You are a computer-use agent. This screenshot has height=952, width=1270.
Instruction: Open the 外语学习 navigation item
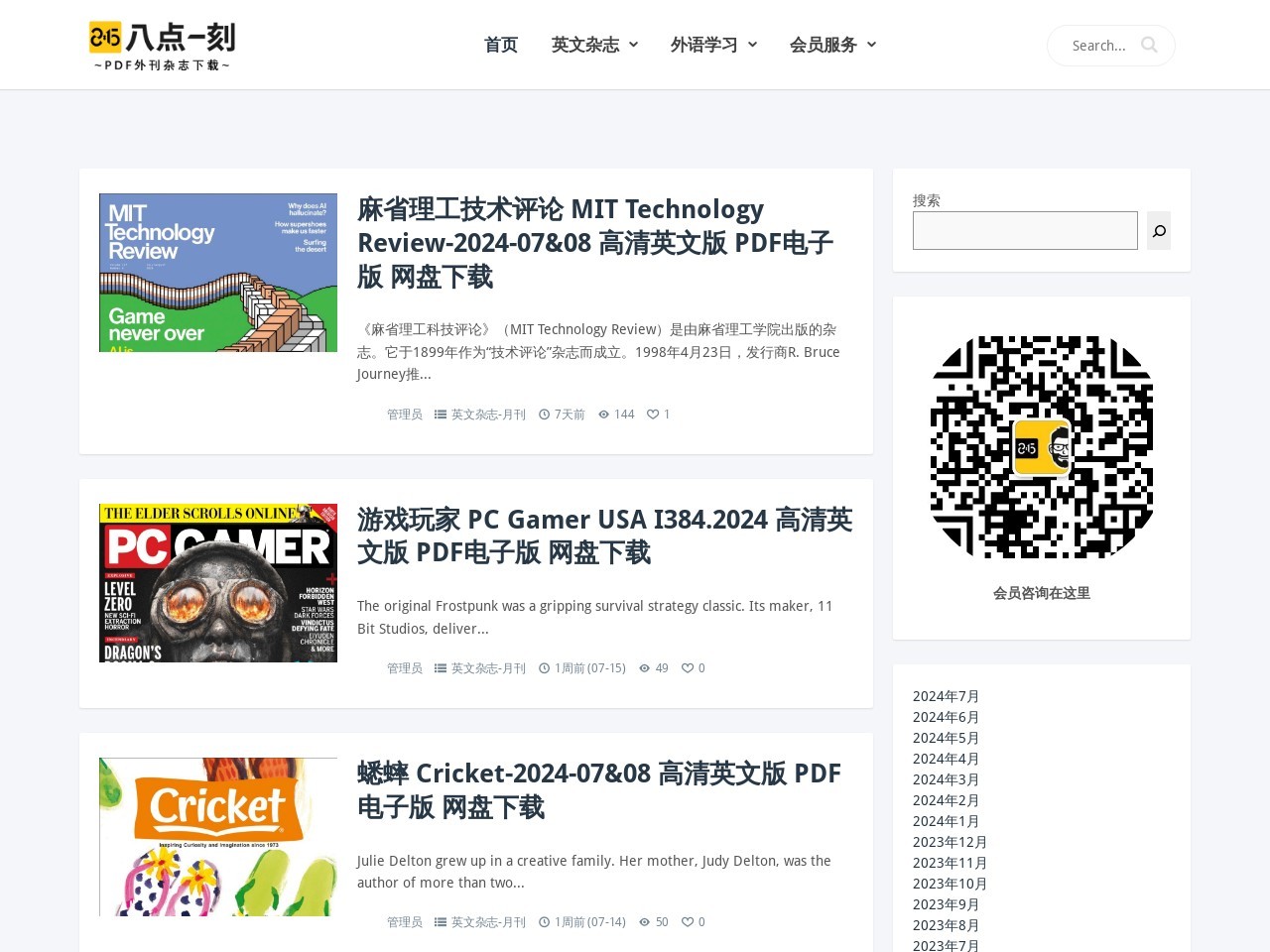(704, 45)
